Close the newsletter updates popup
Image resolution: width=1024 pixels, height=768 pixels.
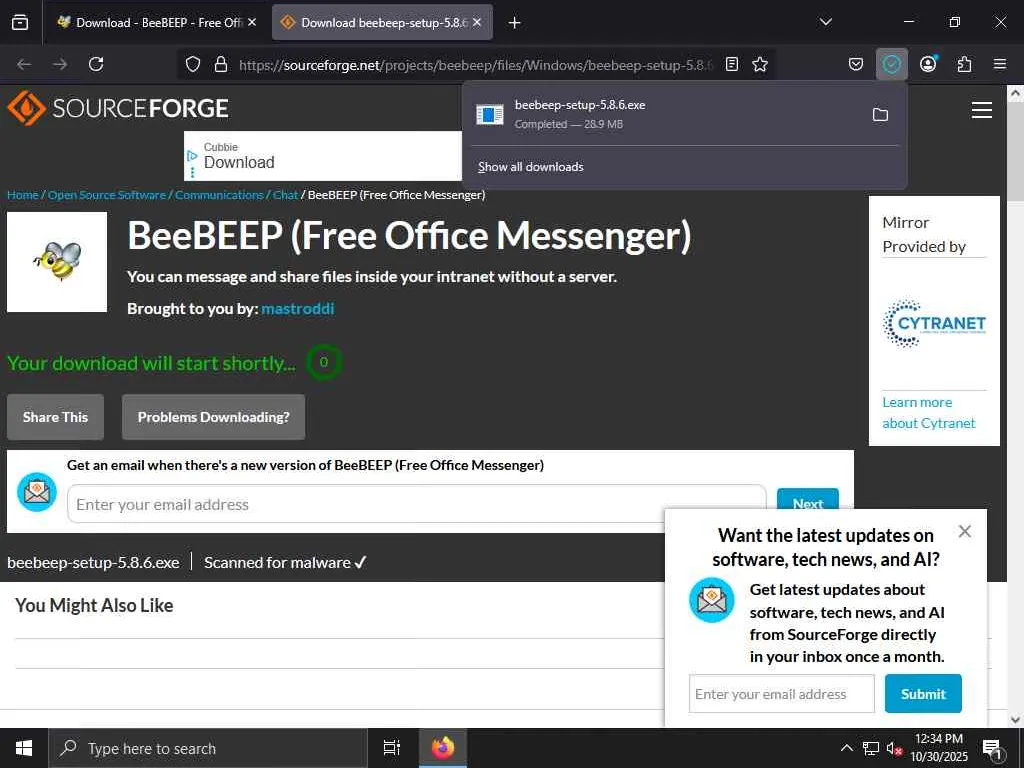pos(965,531)
